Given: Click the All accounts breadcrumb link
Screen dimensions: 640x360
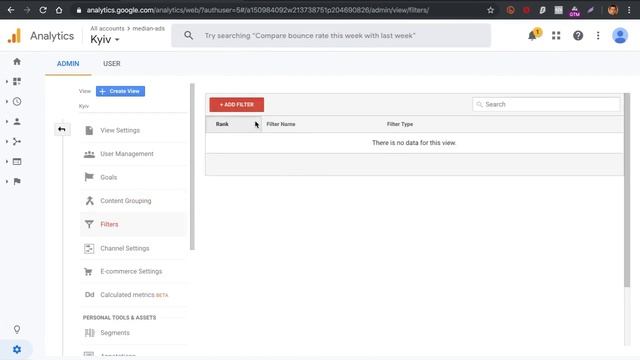Looking at the screenshot, I should click(x=107, y=28).
